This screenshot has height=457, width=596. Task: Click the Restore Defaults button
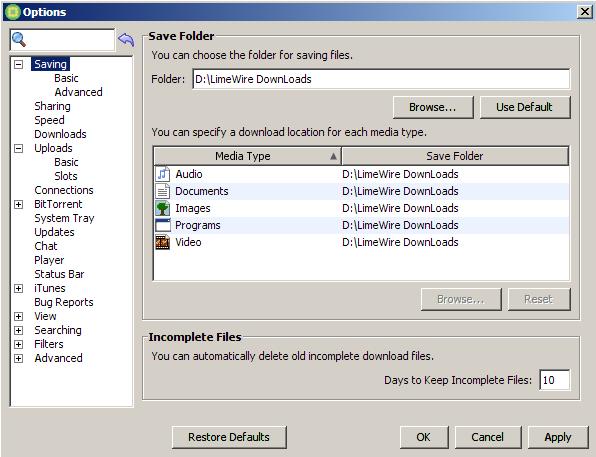[229, 437]
